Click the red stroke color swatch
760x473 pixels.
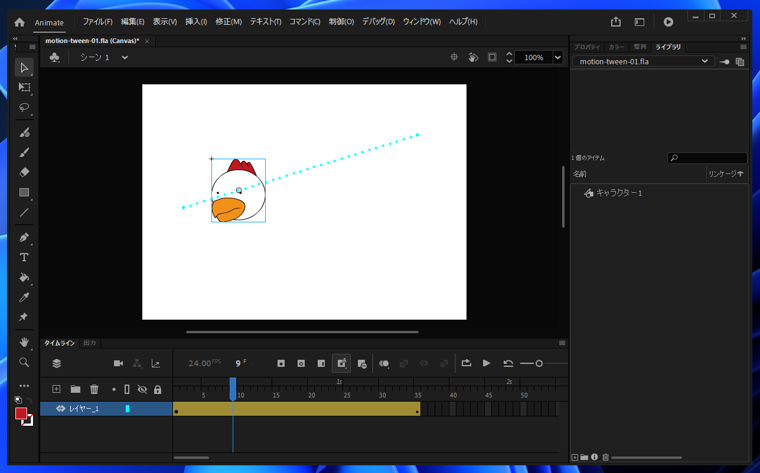click(x=21, y=413)
